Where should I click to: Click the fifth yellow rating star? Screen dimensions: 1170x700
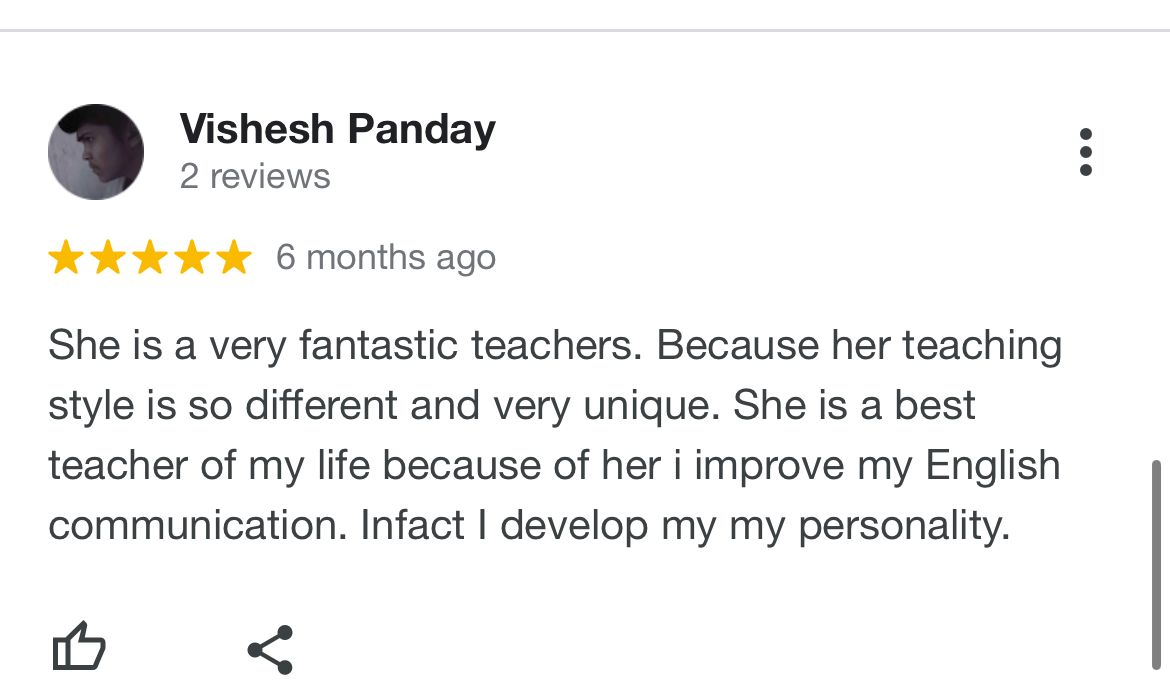[x=234, y=258]
